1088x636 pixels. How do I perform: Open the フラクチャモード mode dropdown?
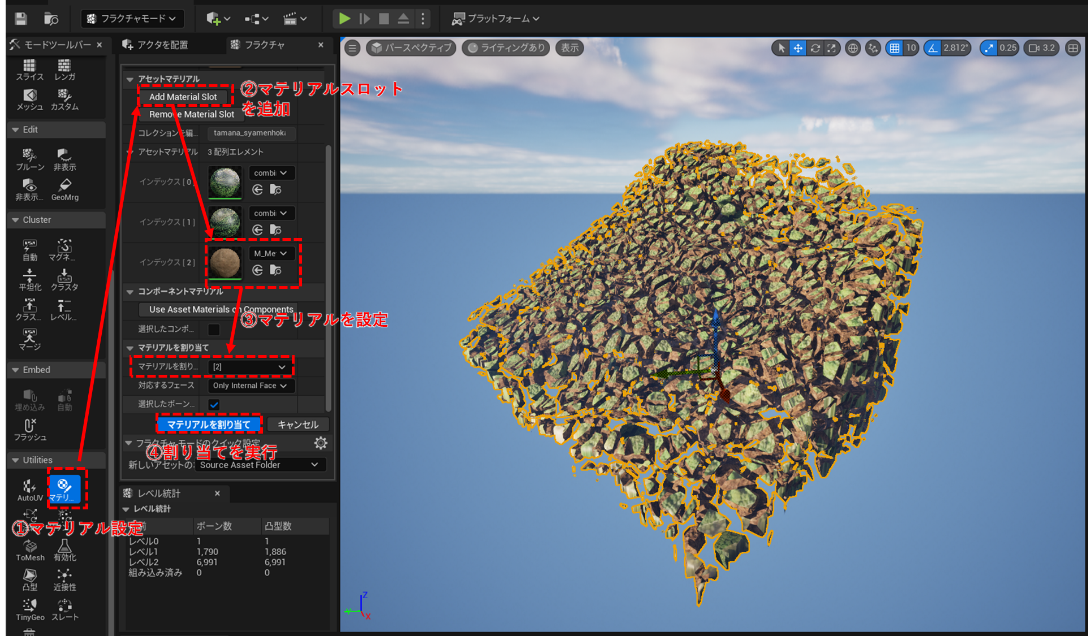point(132,18)
